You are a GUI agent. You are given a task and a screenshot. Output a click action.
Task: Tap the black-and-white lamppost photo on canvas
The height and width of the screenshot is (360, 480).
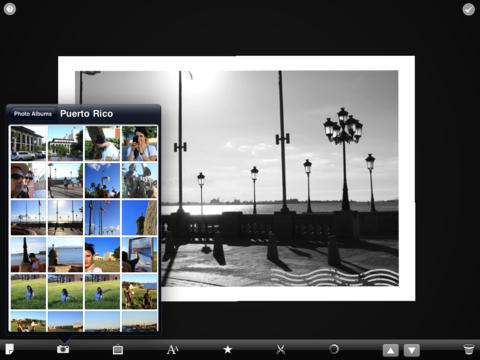coord(280,178)
